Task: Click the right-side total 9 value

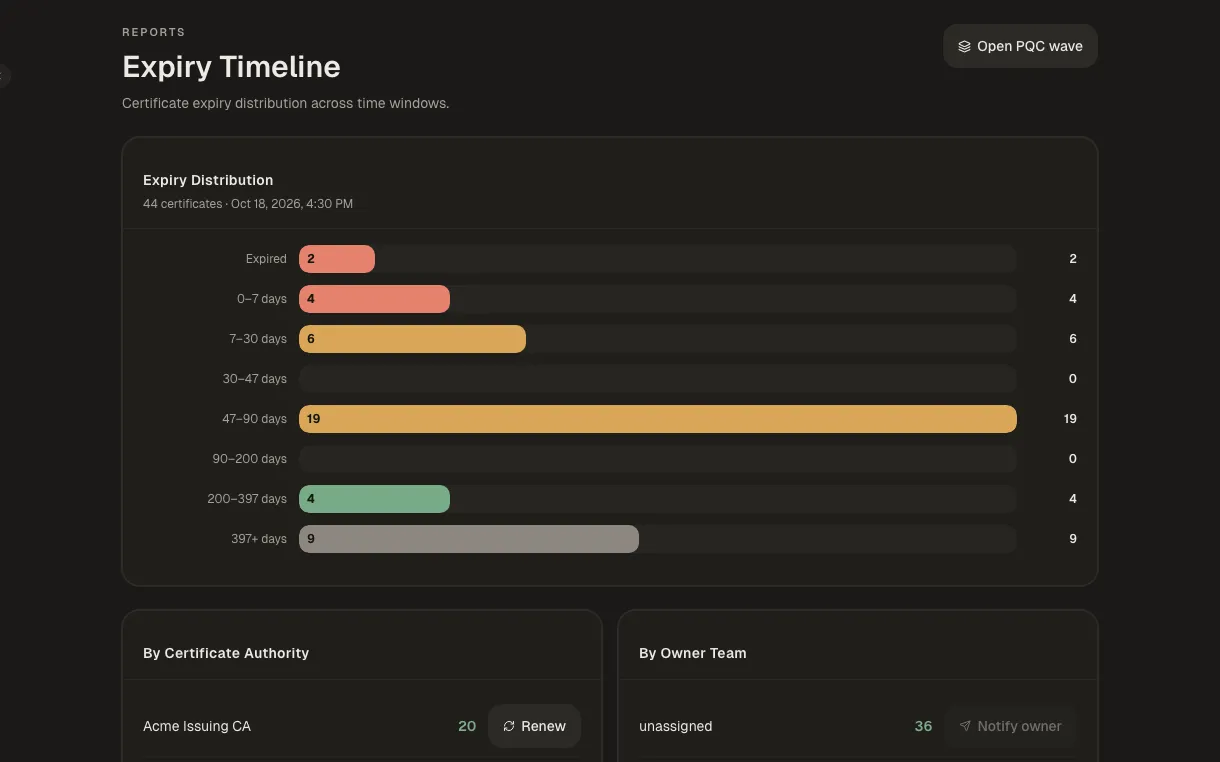Action: click(1073, 539)
